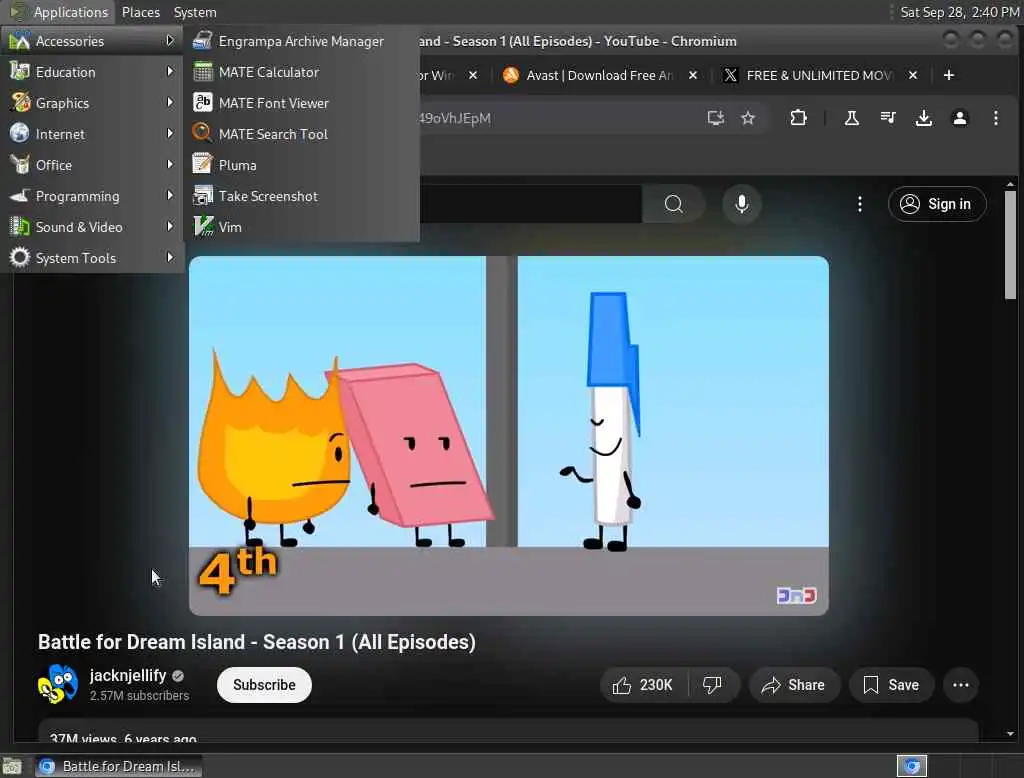The height and width of the screenshot is (778, 1024).
Task: Expand the Graphics submenu
Action: pos(92,103)
